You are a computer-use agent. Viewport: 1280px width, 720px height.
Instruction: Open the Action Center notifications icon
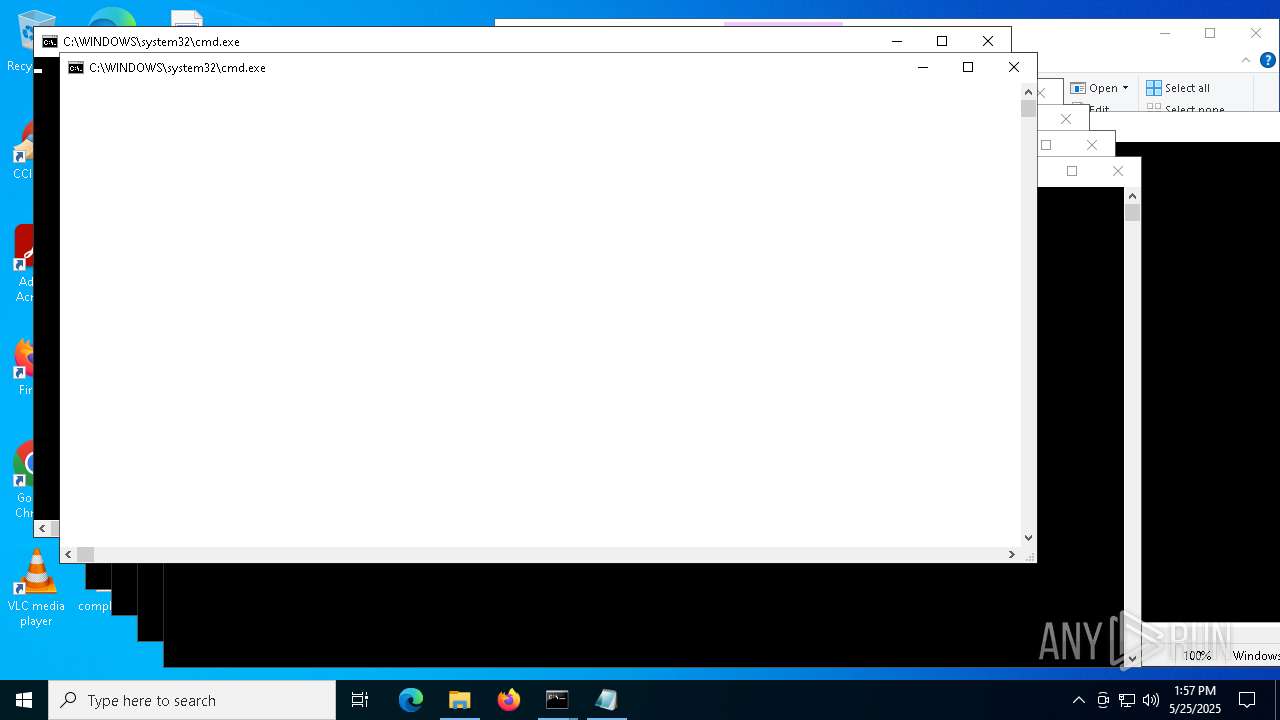(1247, 700)
